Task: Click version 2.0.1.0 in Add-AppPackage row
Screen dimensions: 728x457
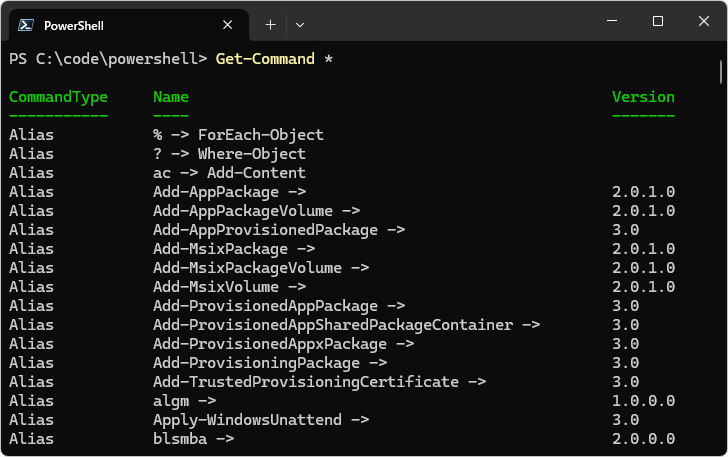Action: pos(644,192)
